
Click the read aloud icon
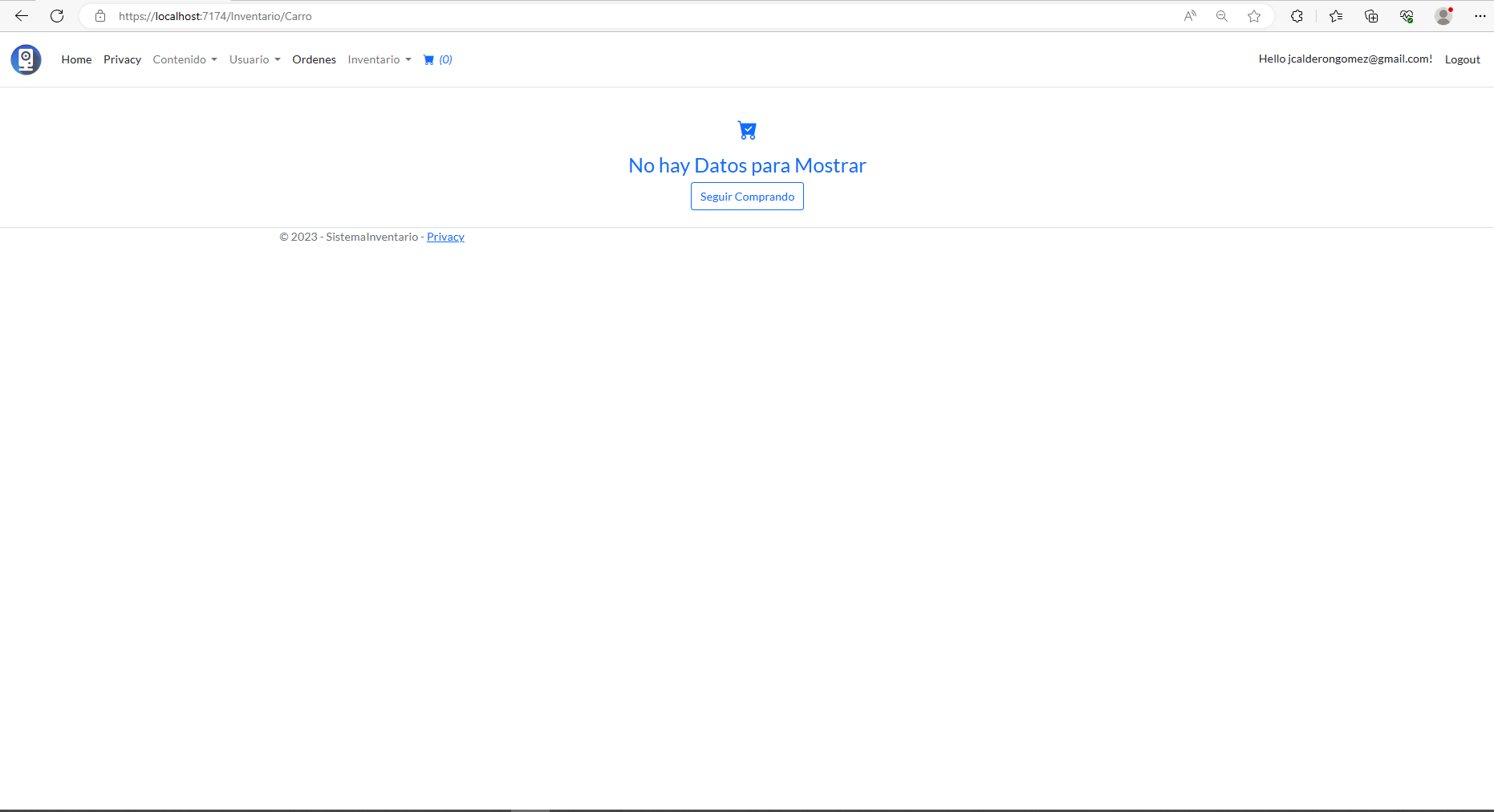pyautogui.click(x=1190, y=16)
